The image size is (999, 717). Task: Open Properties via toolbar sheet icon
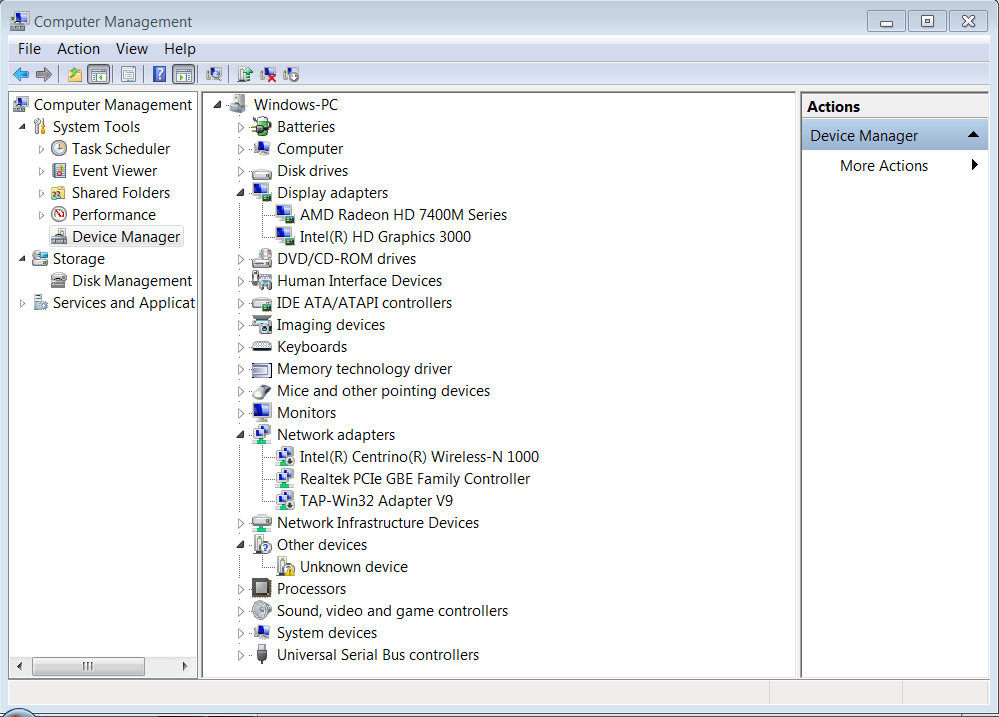(x=129, y=75)
